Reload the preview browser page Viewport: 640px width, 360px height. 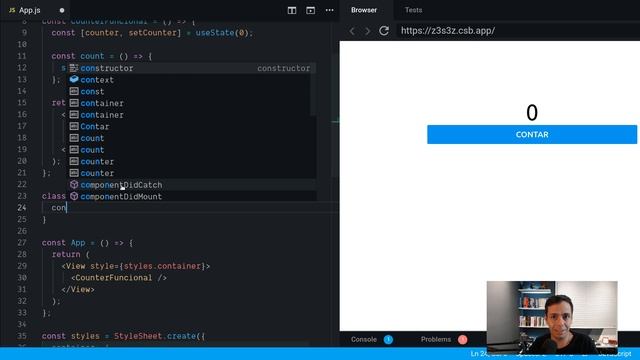coord(384,31)
